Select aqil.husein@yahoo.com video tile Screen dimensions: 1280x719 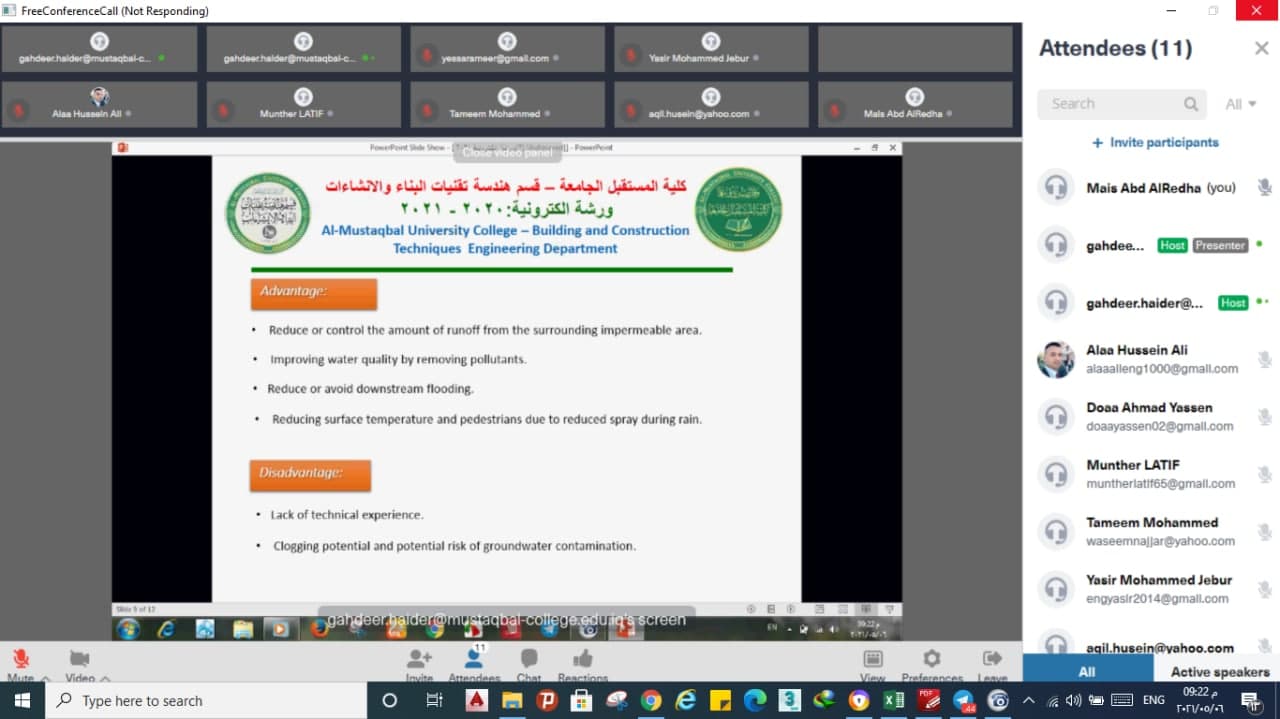point(711,104)
